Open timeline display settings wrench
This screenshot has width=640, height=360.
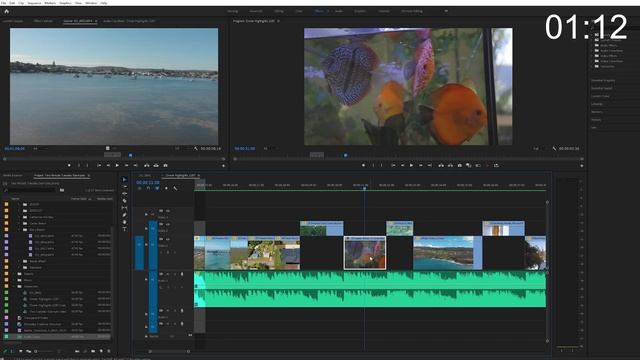click(x=176, y=188)
